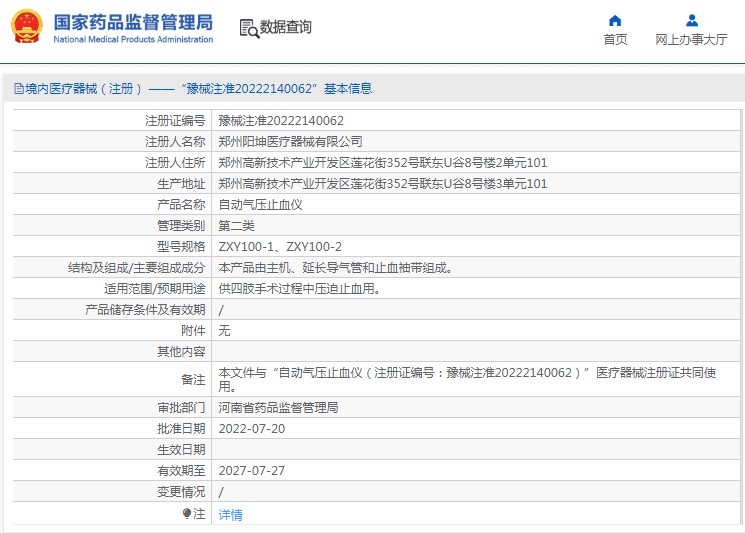Select the 数据查询 heading text

coord(286,28)
